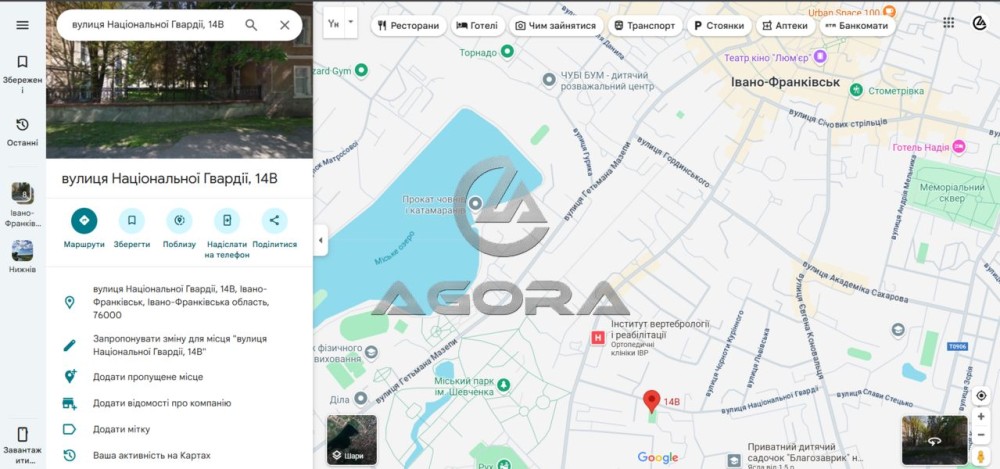
Task: Click Прокат човнів і катамаранів marker
Action: pos(475,204)
